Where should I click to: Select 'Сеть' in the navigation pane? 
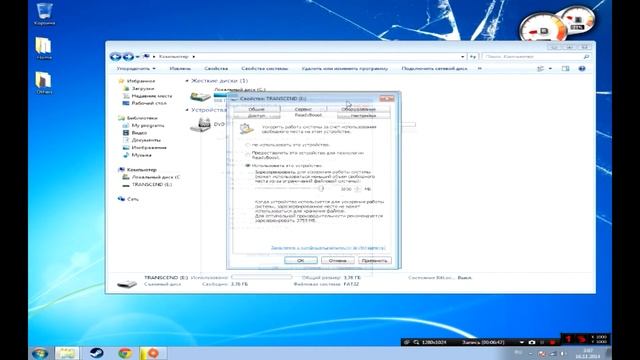(x=133, y=199)
